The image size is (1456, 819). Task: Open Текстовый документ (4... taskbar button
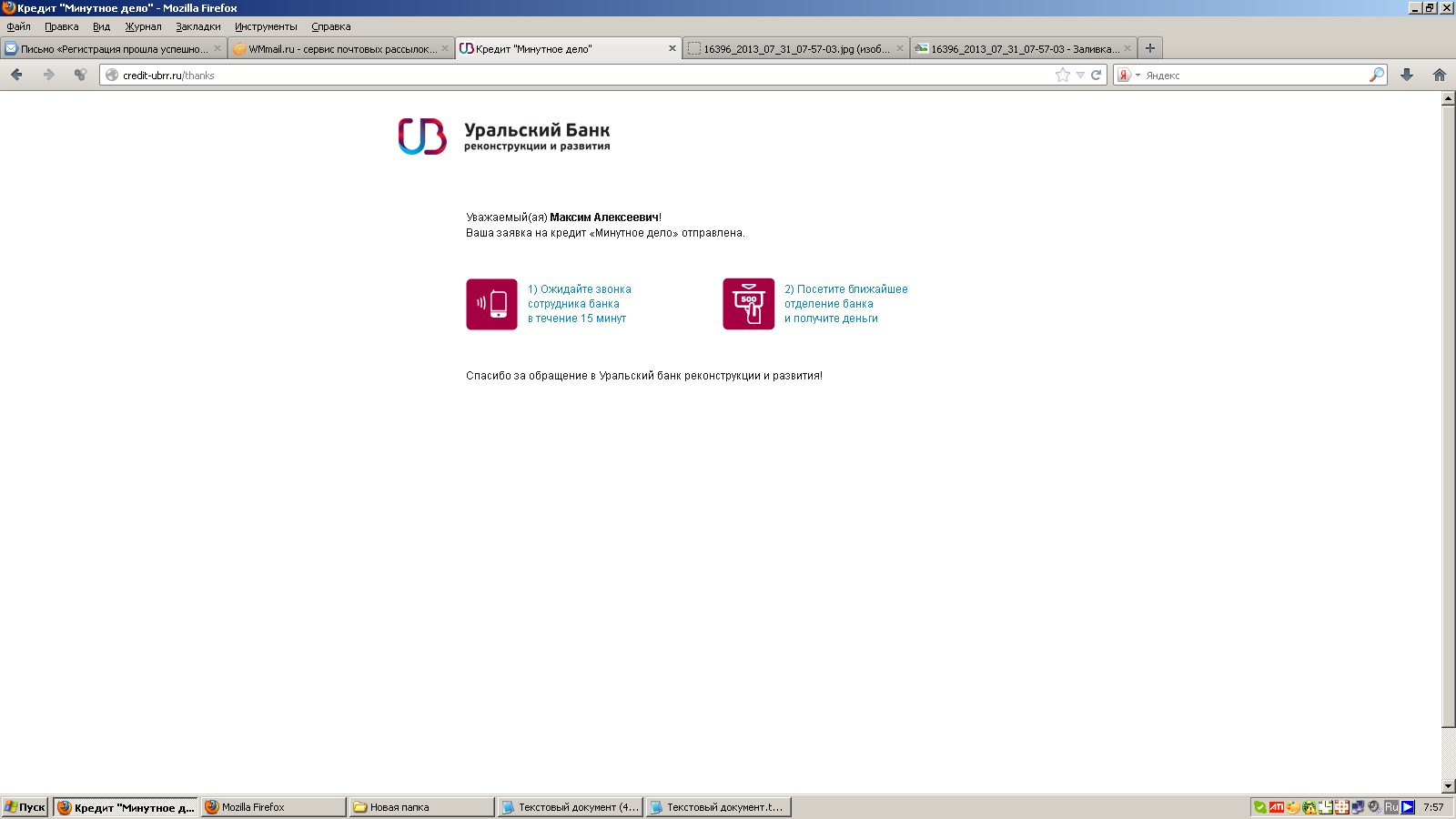(570, 807)
